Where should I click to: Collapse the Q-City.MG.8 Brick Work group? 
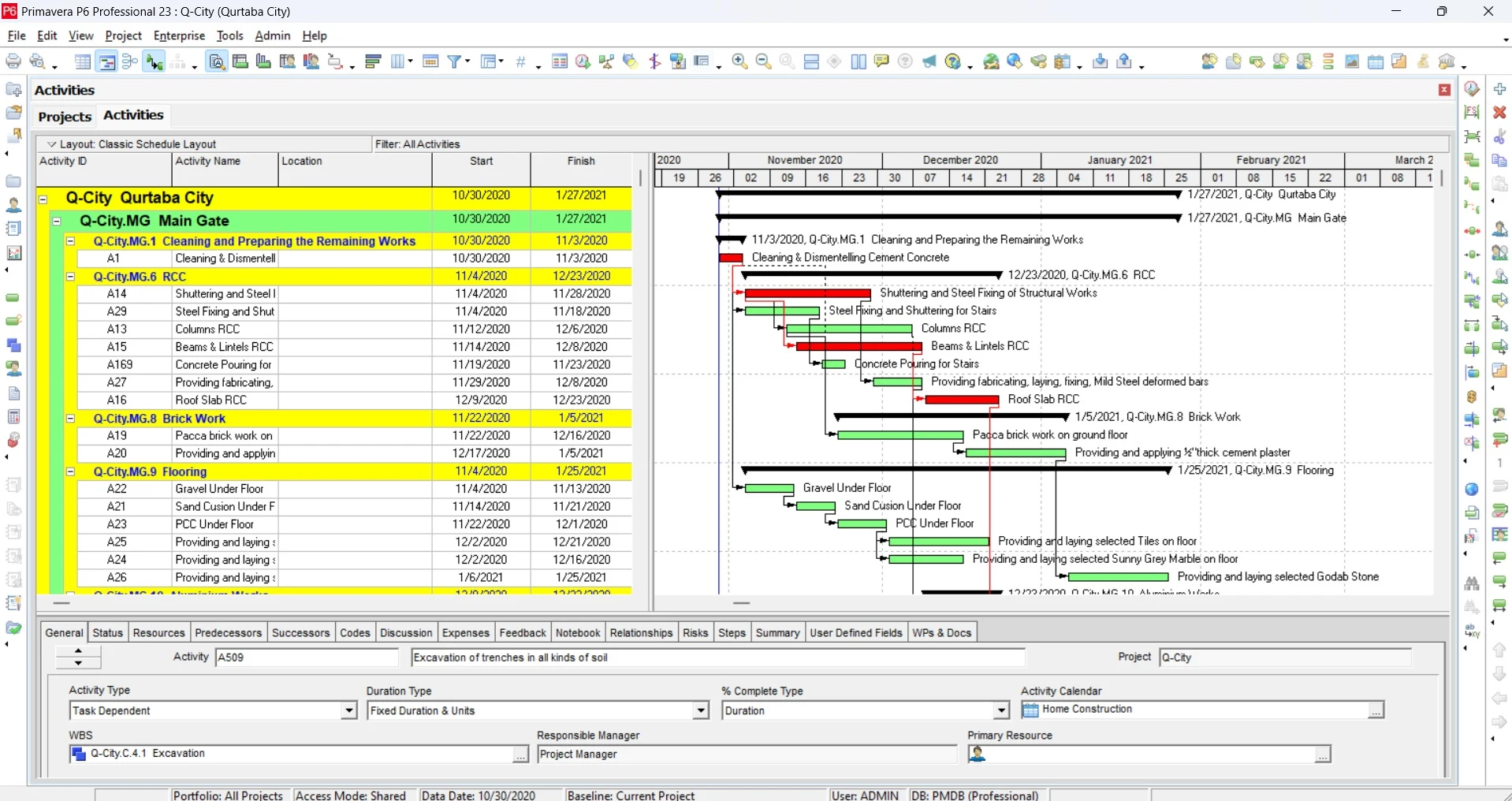click(70, 419)
